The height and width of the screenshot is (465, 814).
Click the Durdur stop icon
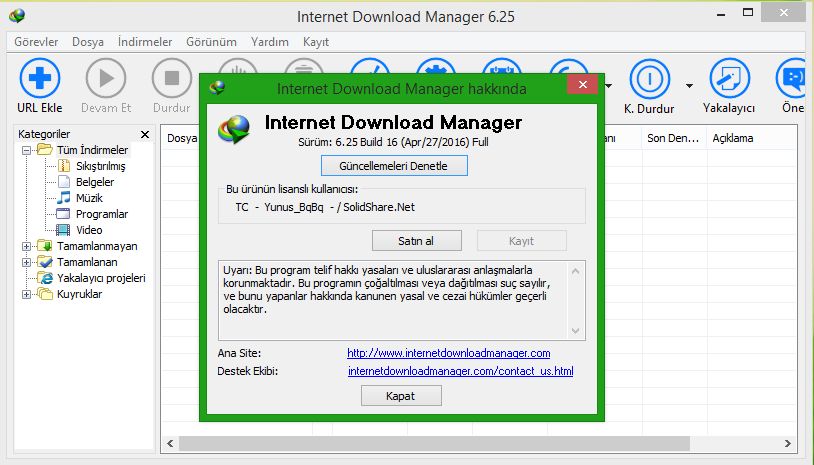(x=172, y=78)
